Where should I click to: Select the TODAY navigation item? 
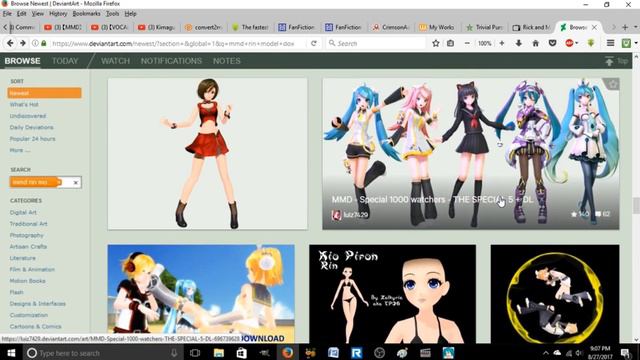65,61
